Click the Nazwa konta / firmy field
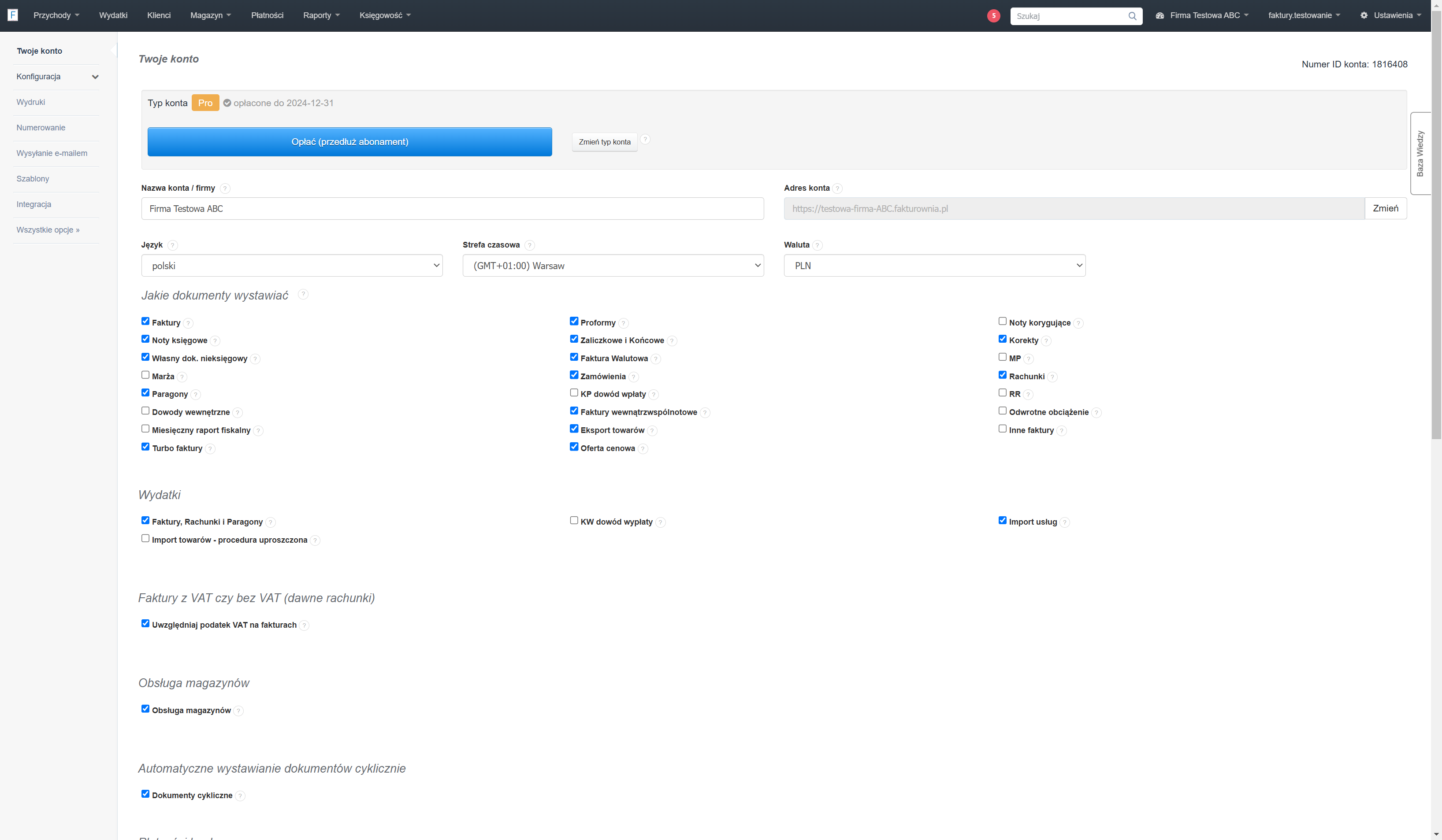 click(x=452, y=209)
